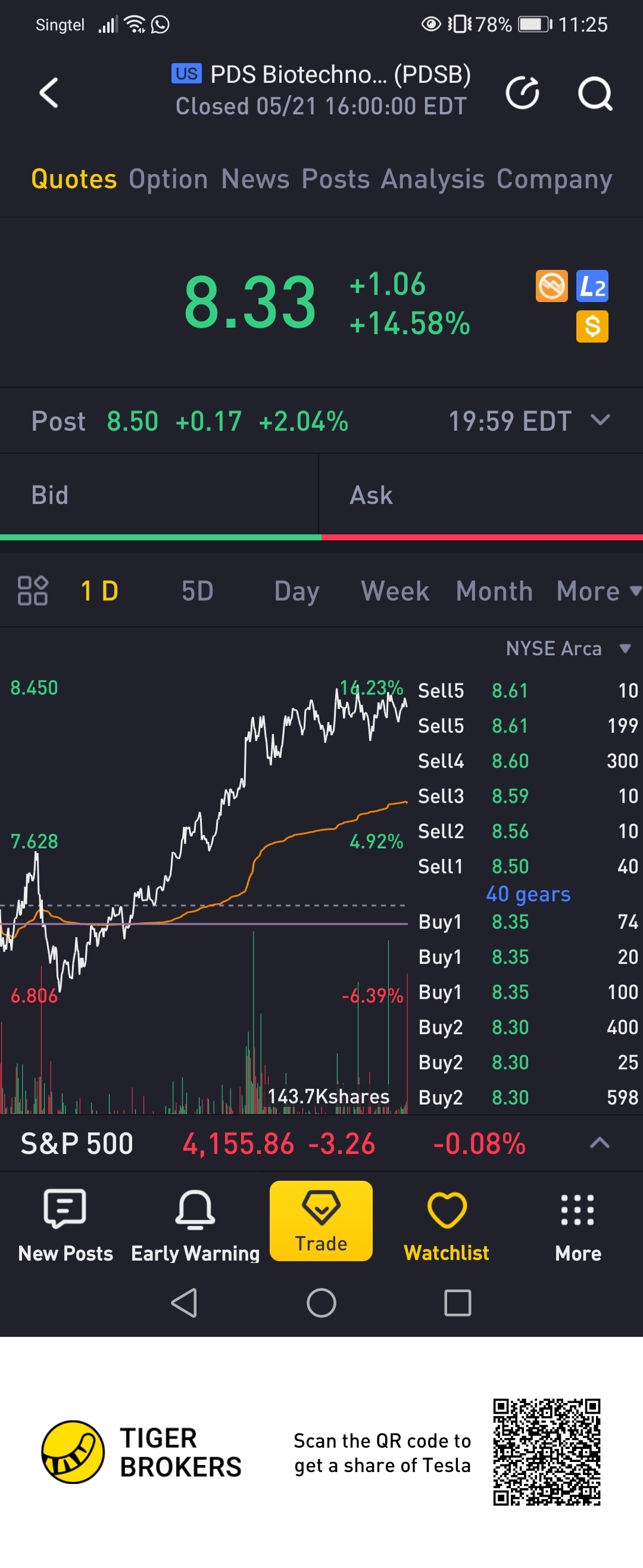The width and height of the screenshot is (643, 1568).
Task: Tap the 8.33 last price
Action: click(250, 302)
